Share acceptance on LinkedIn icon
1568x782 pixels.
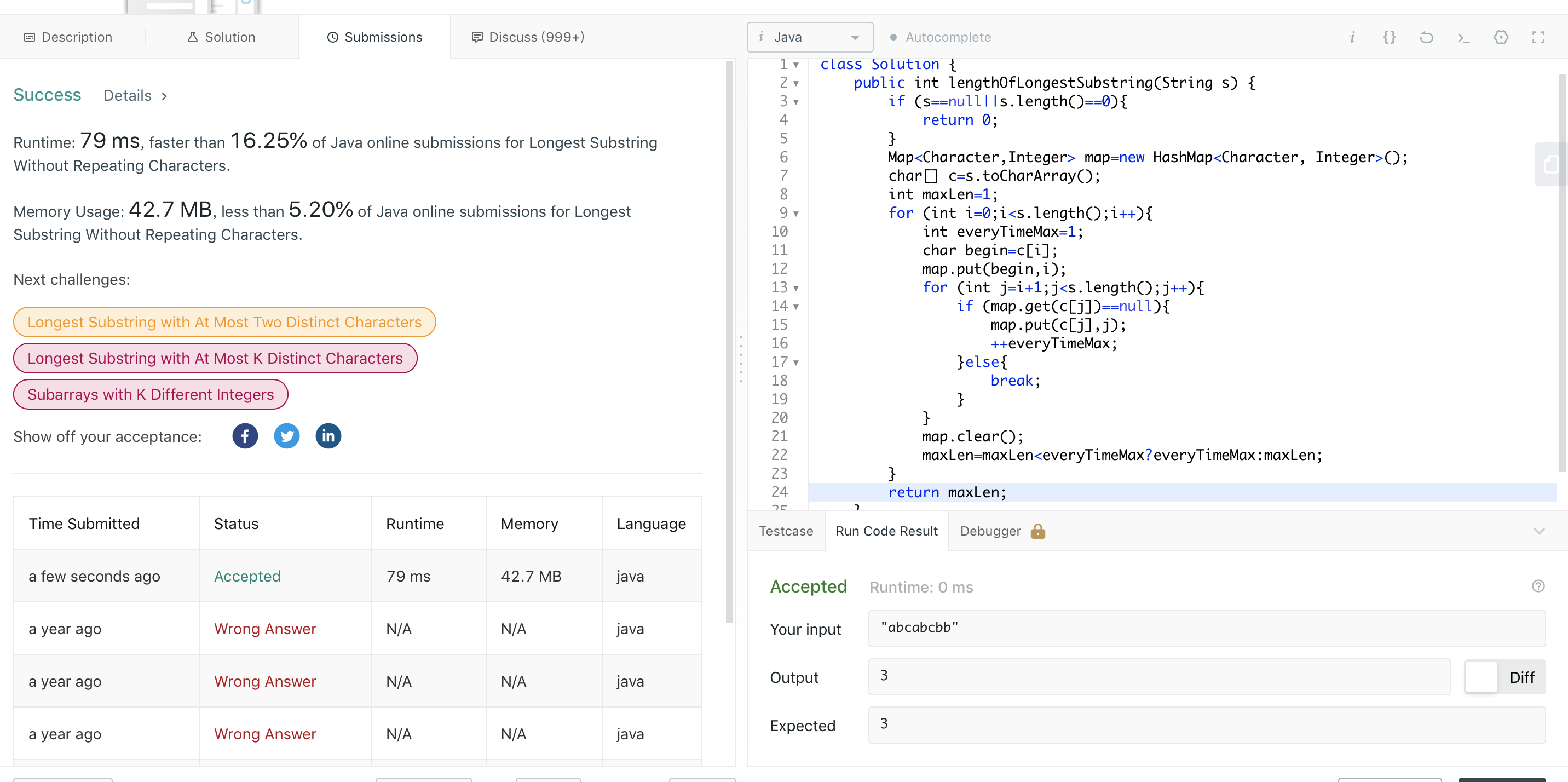(328, 436)
